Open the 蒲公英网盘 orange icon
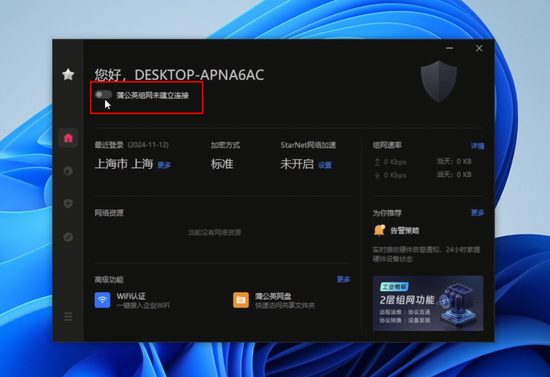 coord(241,300)
